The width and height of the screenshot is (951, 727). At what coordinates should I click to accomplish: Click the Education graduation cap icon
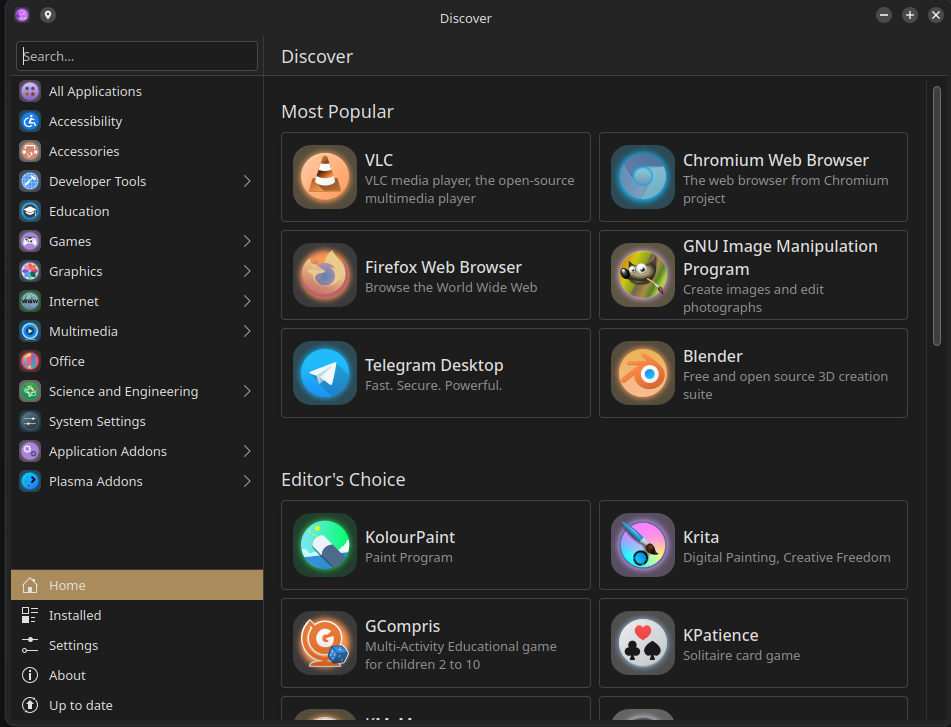tap(30, 212)
